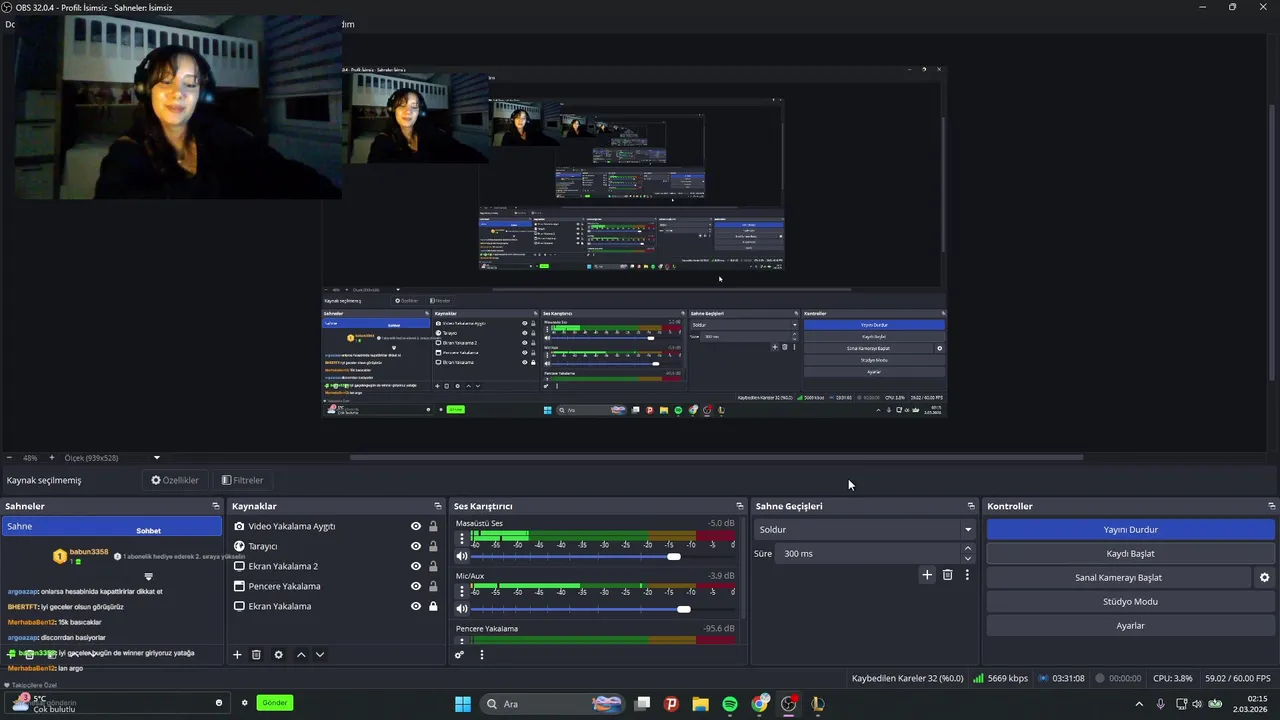Open the Windows Start menu
Screen dimensions: 1280x720
click(463, 704)
